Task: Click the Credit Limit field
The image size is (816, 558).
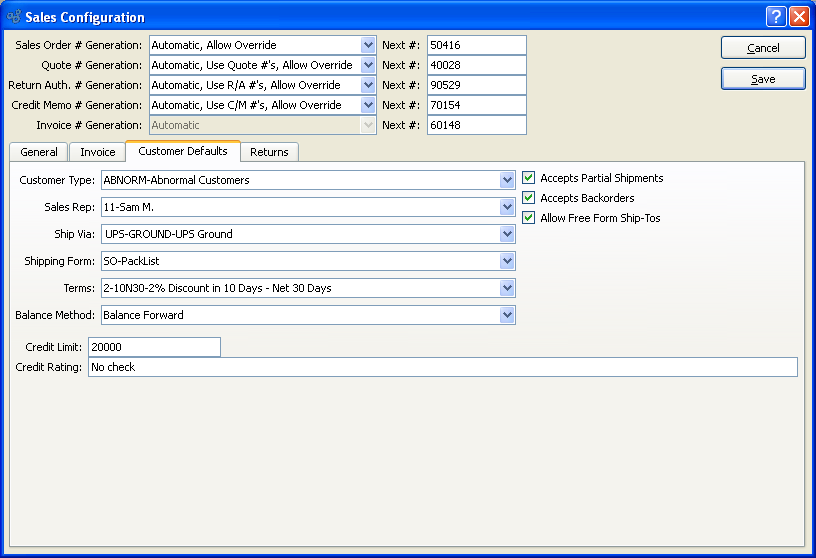Action: [x=155, y=347]
